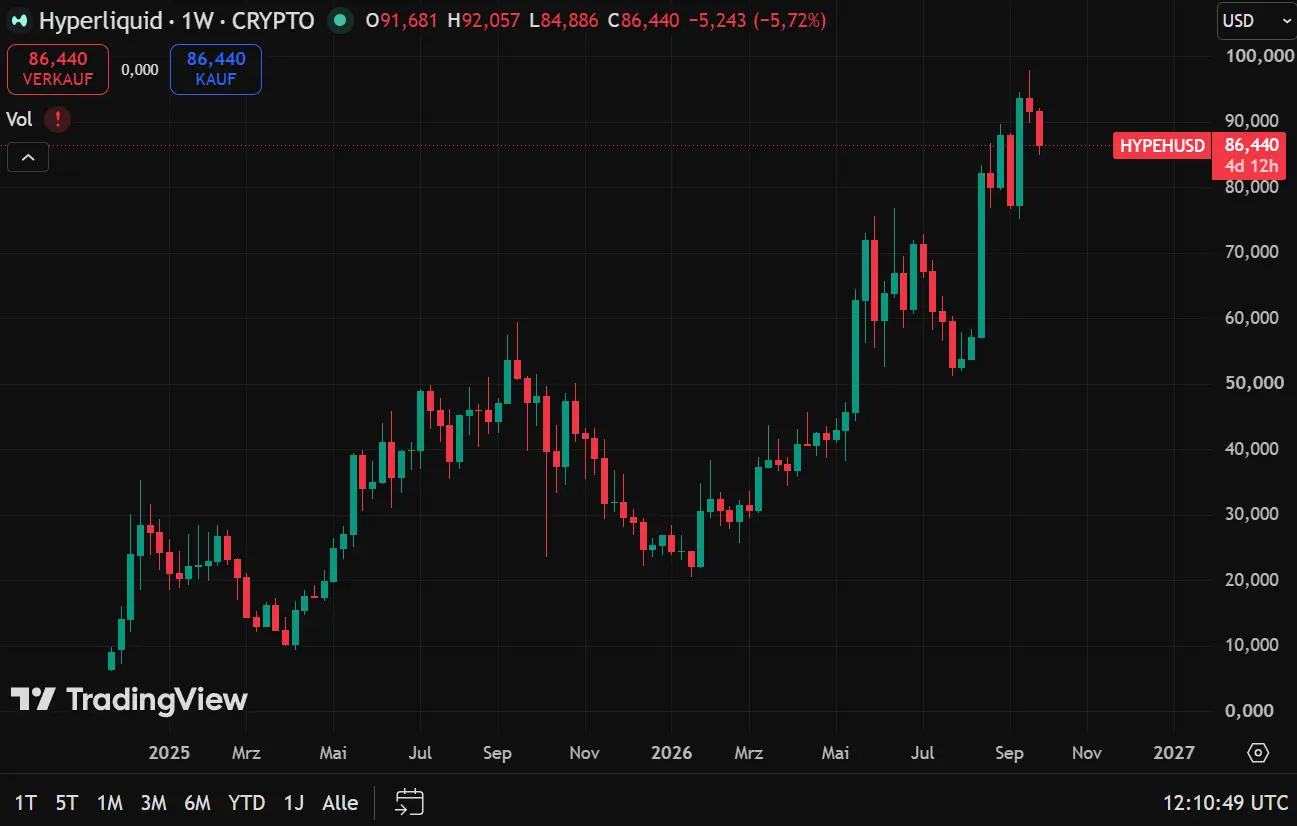Screen dimensions: 1297x826
Task: Click the 2026 label on the time axis
Action: [671, 753]
